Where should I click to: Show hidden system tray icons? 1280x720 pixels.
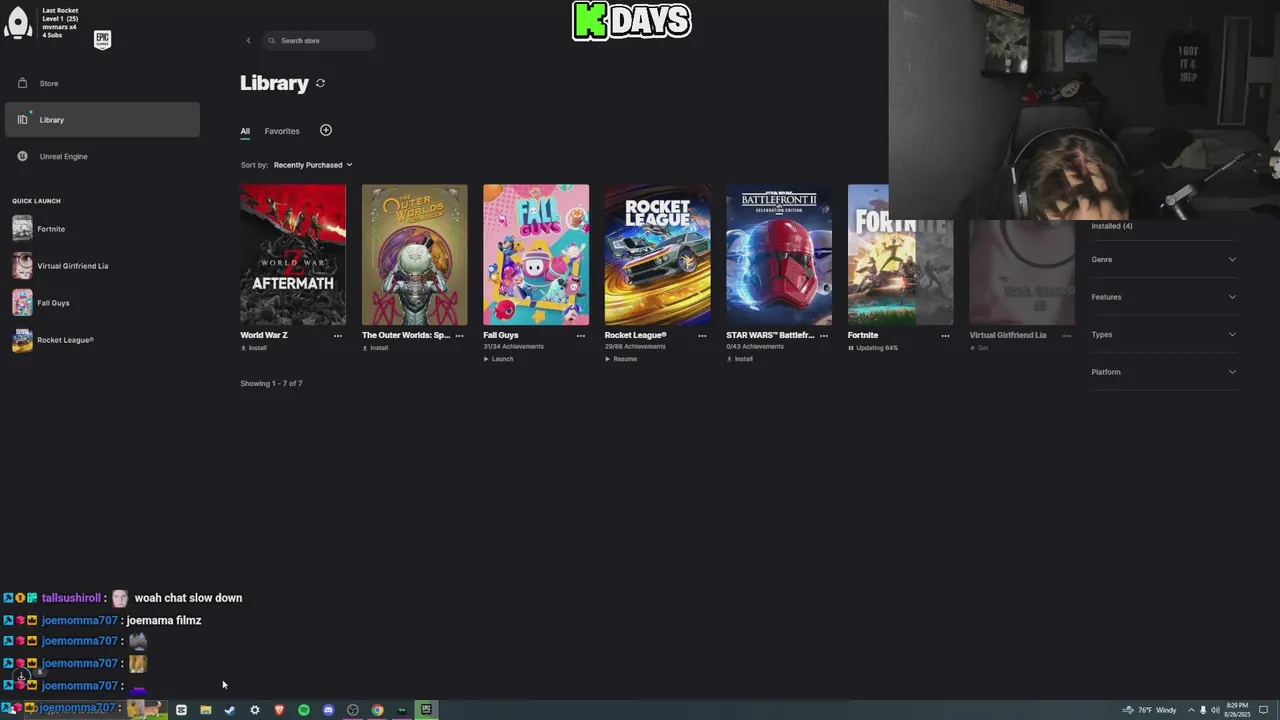click(x=1191, y=710)
